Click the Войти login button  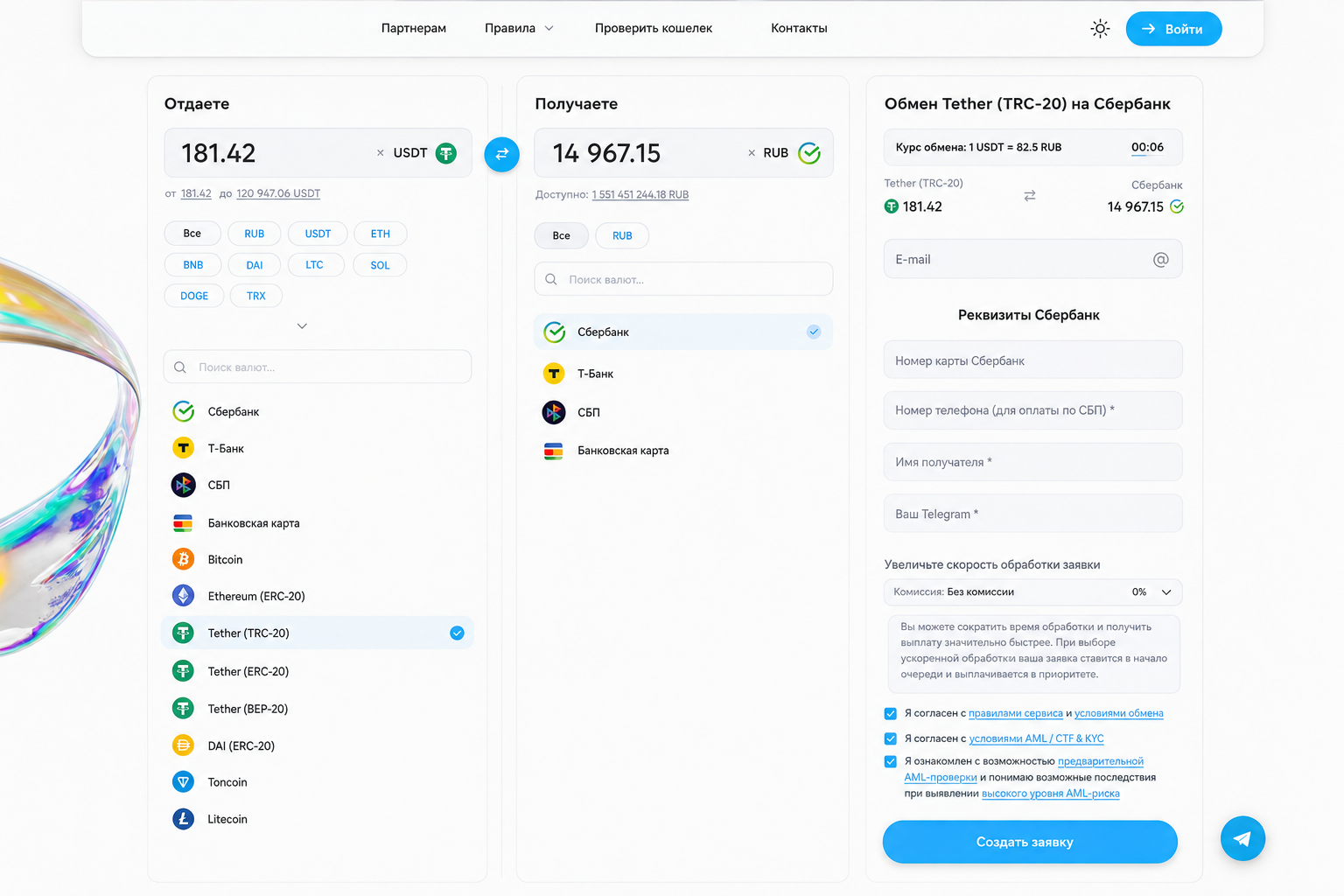1173,29
